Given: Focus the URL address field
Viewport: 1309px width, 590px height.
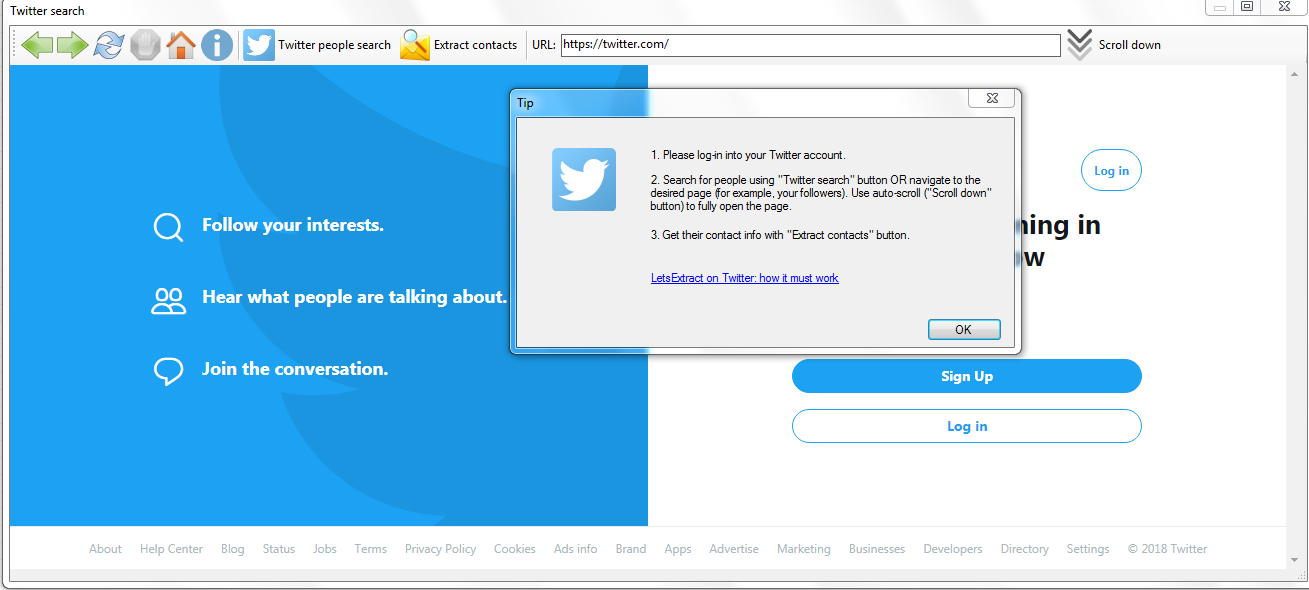Looking at the screenshot, I should point(810,45).
